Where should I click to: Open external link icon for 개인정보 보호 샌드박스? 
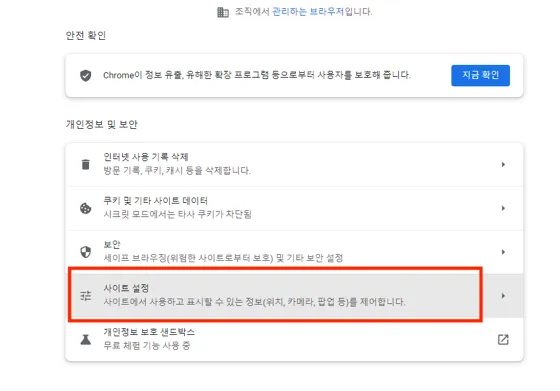tap(503, 340)
